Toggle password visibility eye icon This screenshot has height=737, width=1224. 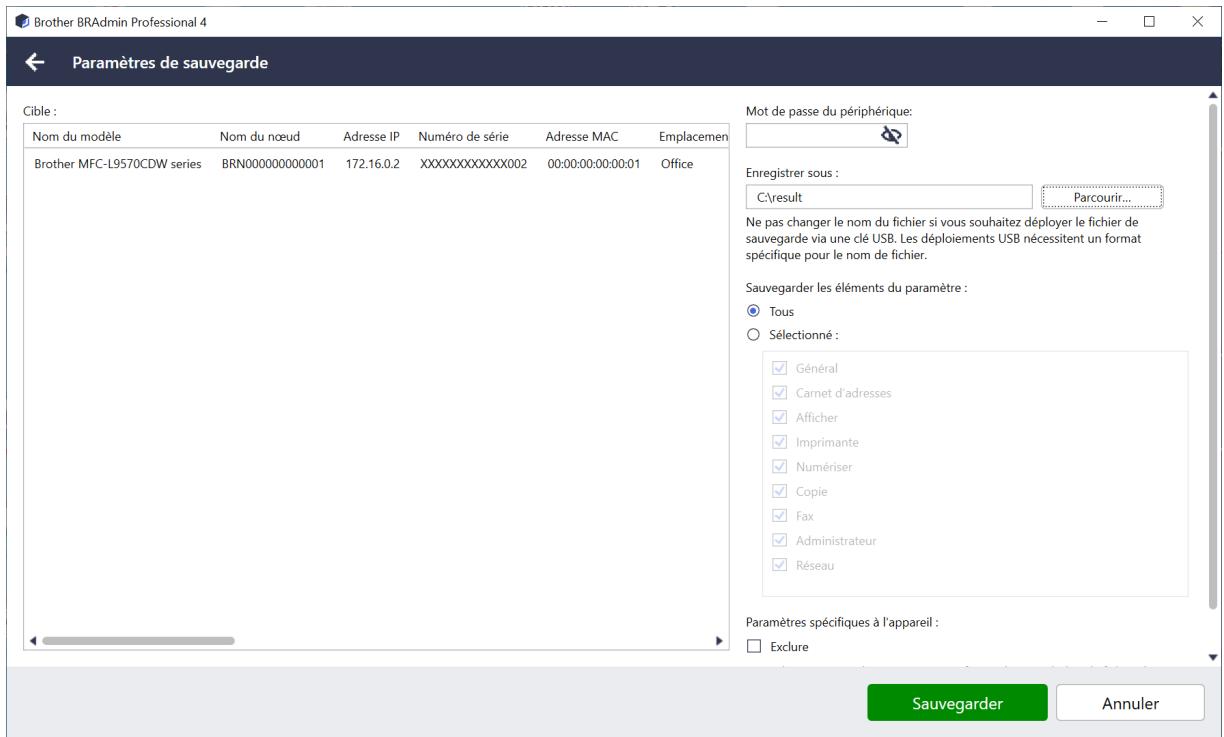(893, 135)
